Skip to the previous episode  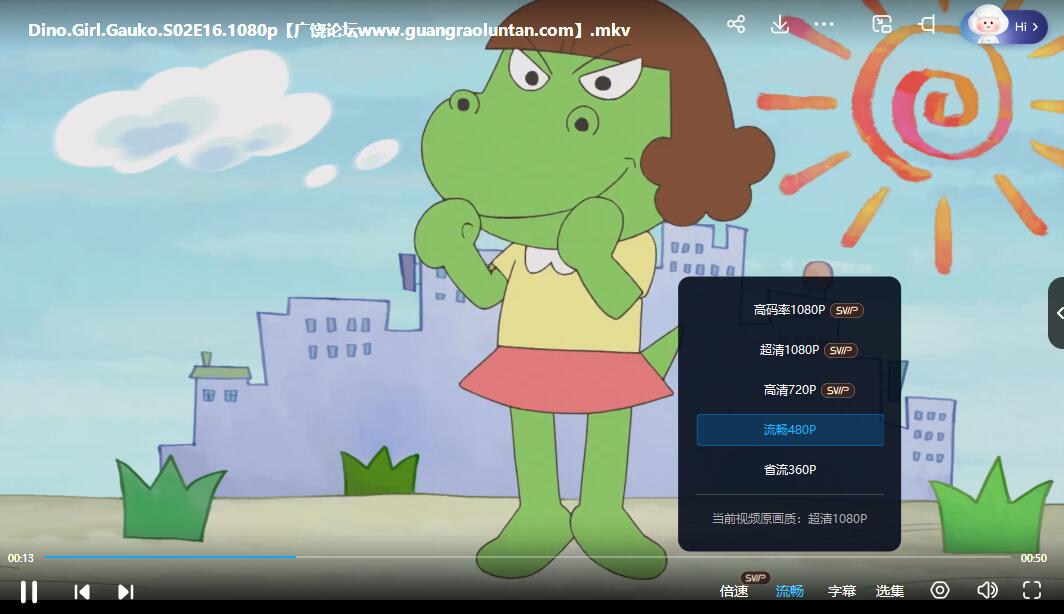(82, 592)
